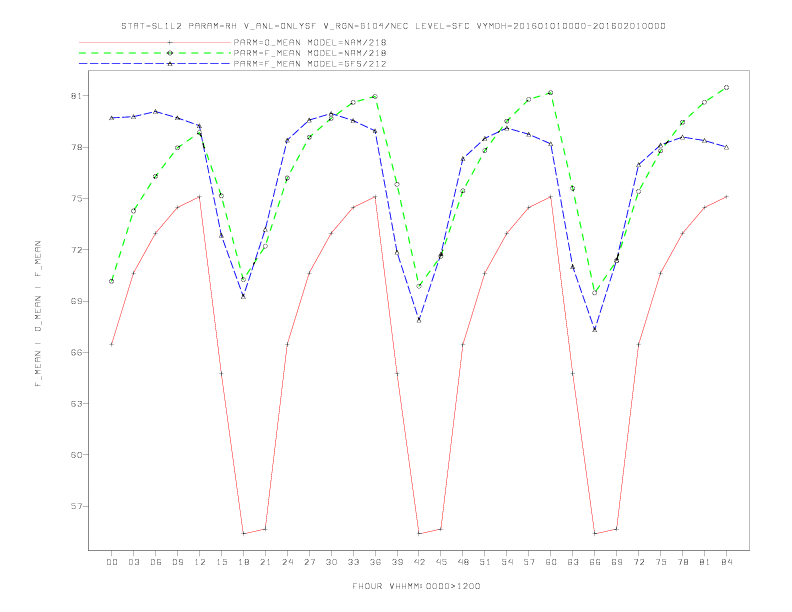
Task: Click x-axis tick label 57
Action: [x=529, y=562]
